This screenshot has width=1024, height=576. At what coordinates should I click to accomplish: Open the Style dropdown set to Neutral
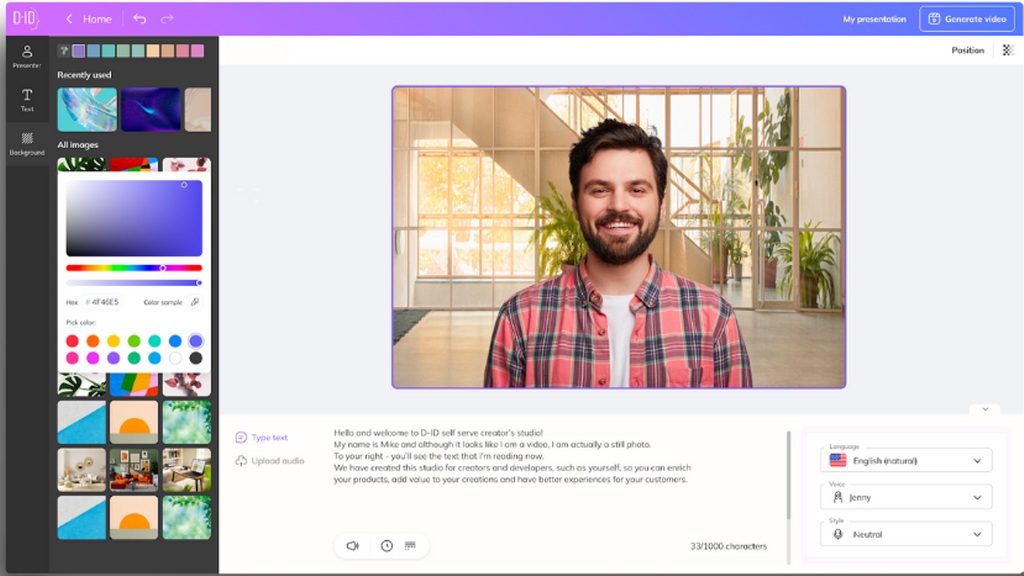(906, 534)
